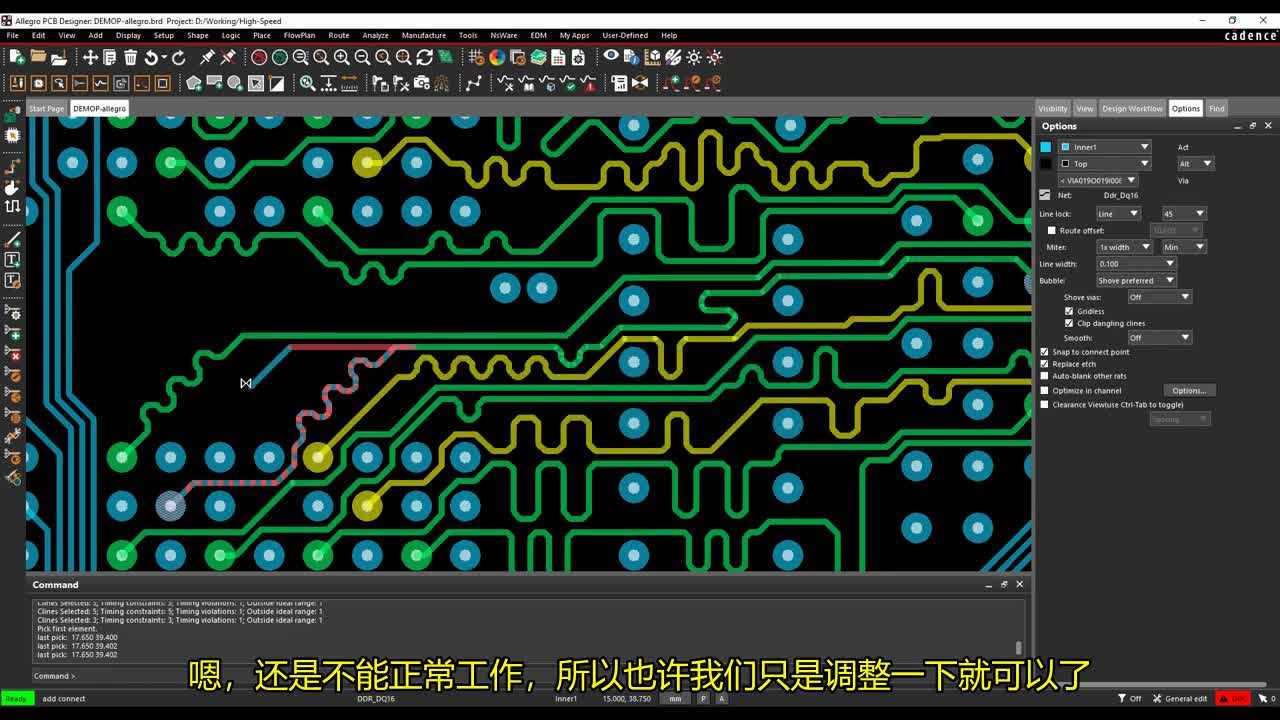Click the Copy icon next to Move
Viewport: 1280px width, 720px height.
108,57
